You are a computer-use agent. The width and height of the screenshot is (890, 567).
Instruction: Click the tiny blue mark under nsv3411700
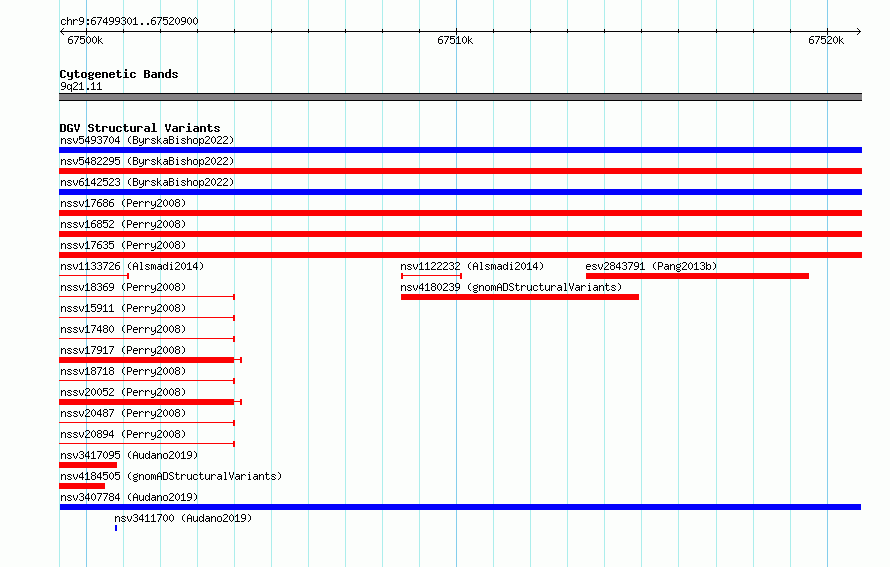point(116,528)
